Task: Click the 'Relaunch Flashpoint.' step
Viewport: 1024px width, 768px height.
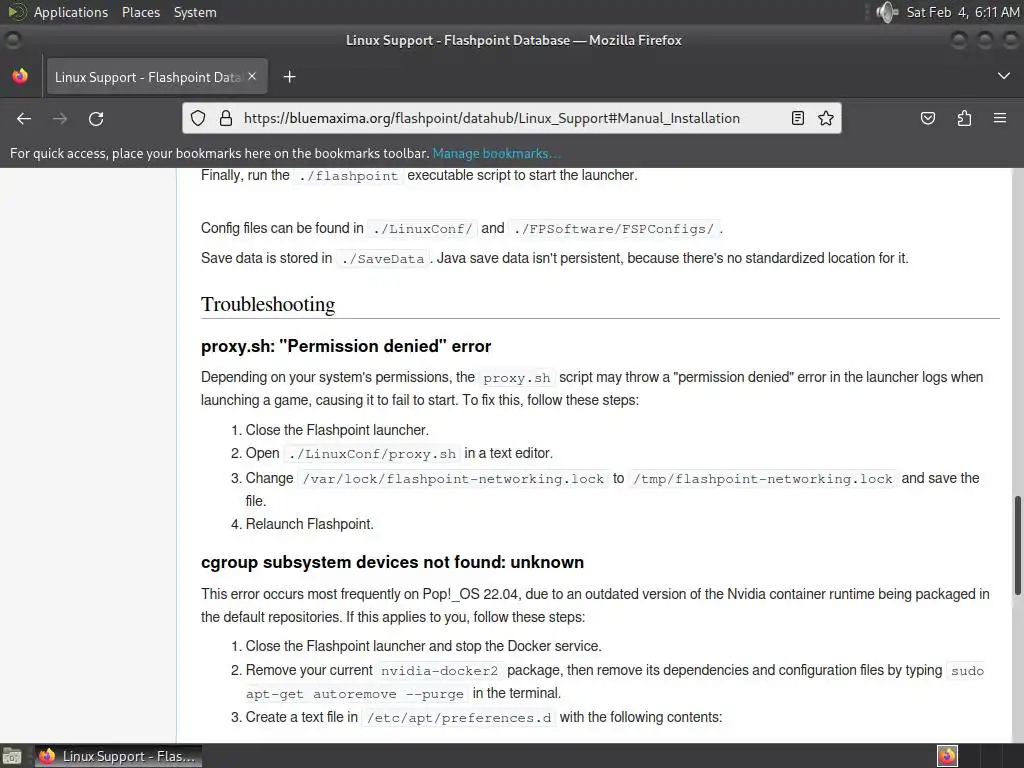Action: [x=310, y=524]
